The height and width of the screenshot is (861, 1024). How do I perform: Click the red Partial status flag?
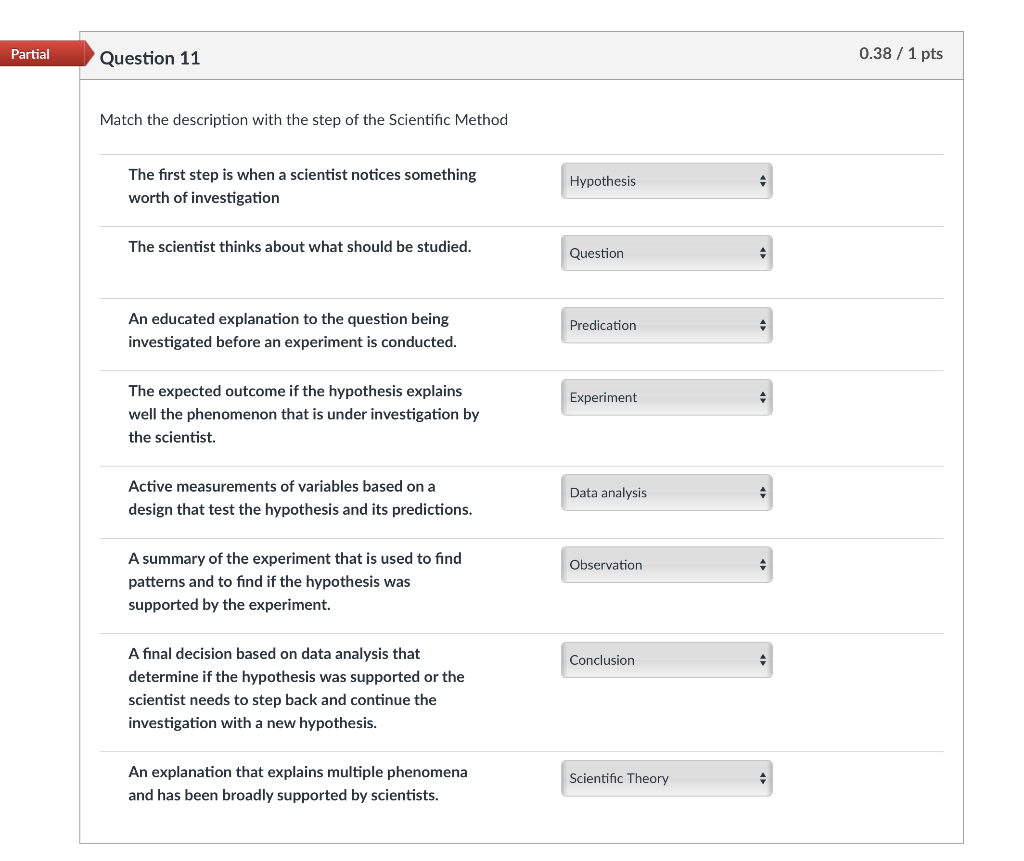pyautogui.click(x=46, y=54)
